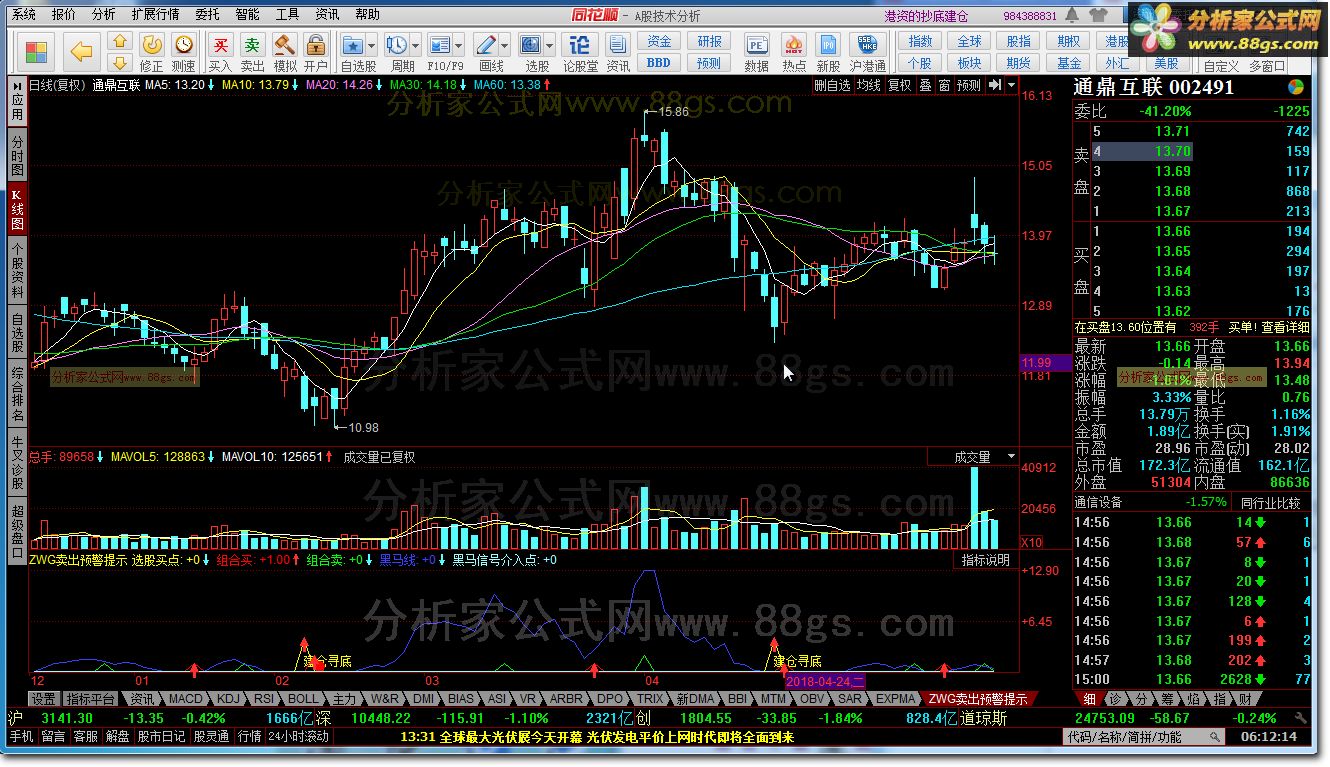1330x767 pixels.
Task: Click the yellow back arrow icon
Action: pos(81,50)
